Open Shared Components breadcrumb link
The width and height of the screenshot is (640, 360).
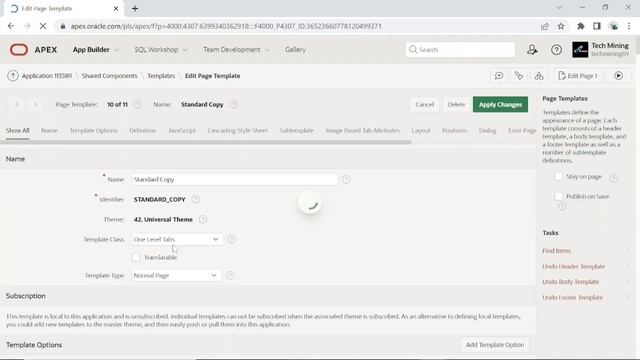click(x=109, y=76)
